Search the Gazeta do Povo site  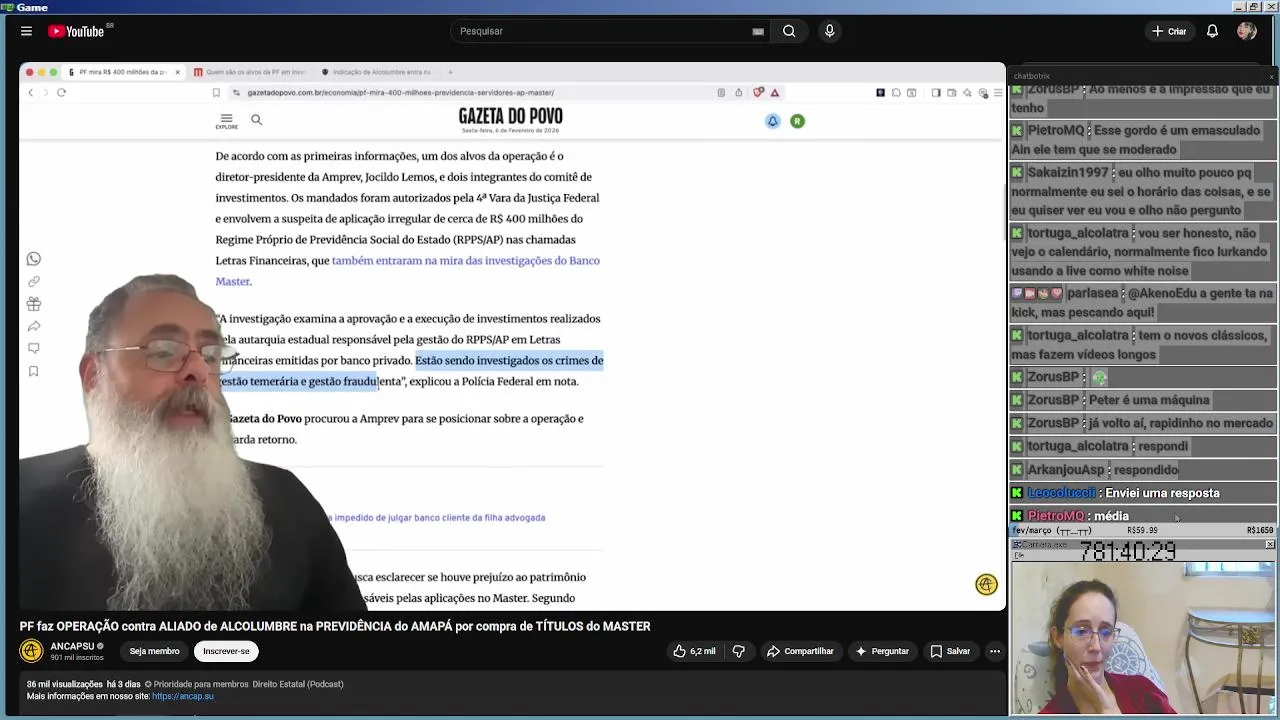click(x=256, y=120)
